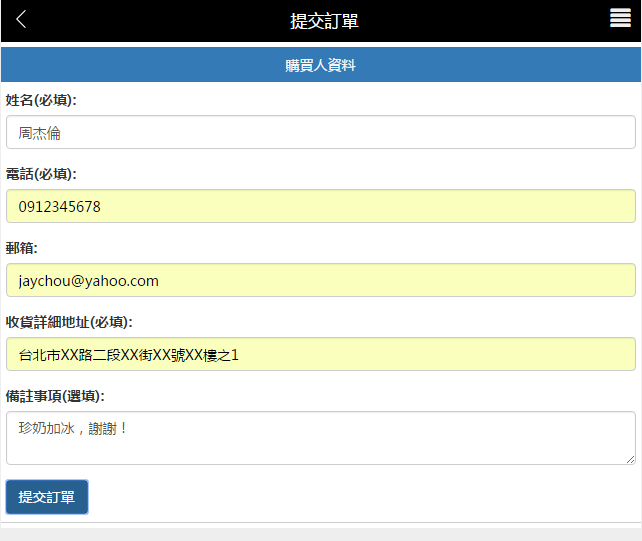This screenshot has height=541, width=642.
Task: Focus the name field containing 周杰倫
Action: click(320, 132)
